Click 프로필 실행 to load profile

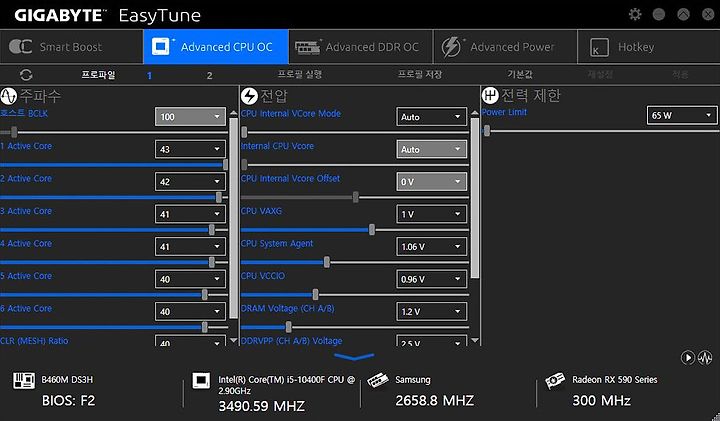(x=299, y=74)
